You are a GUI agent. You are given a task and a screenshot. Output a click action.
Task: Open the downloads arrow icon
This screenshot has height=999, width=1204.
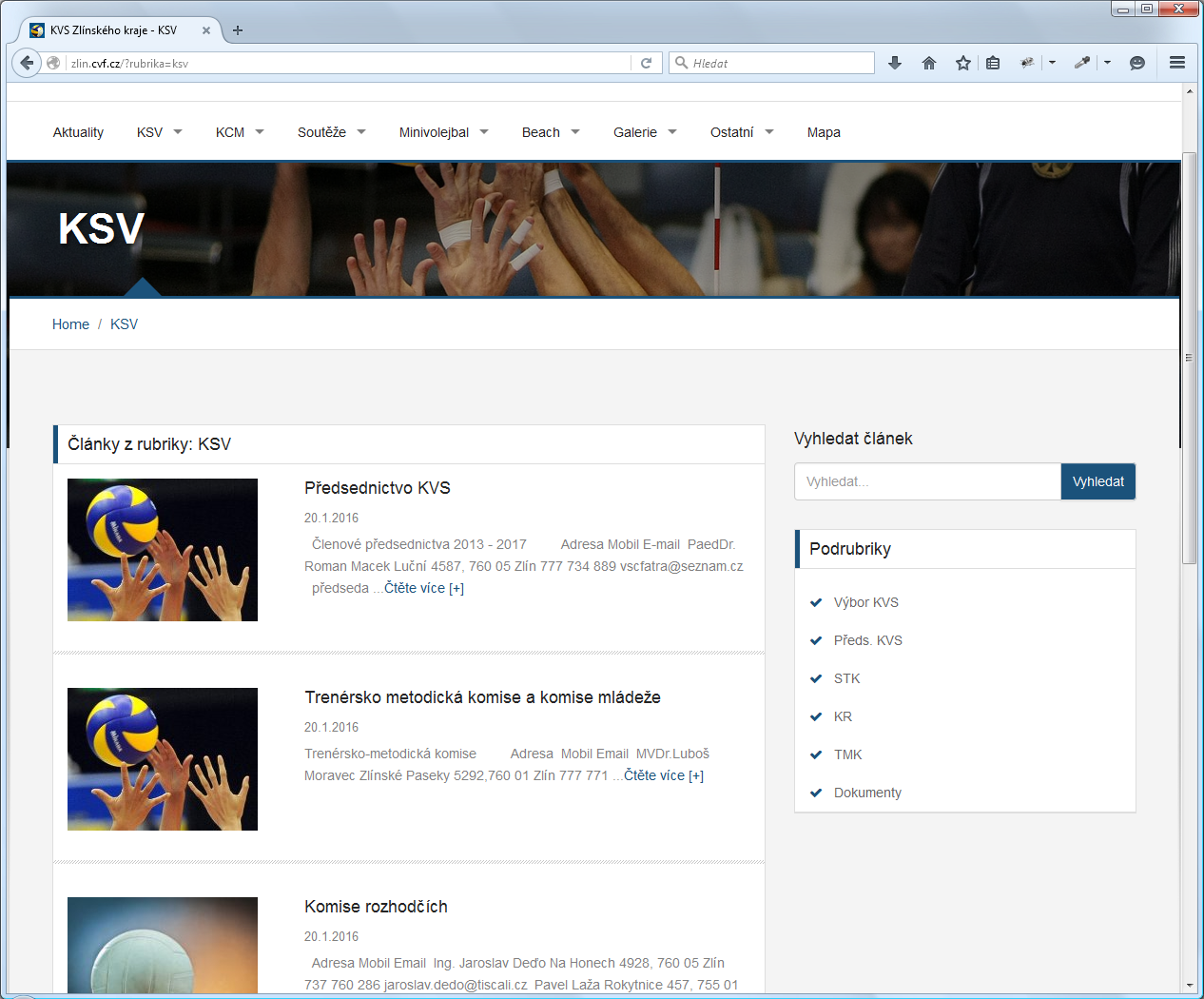[895, 63]
